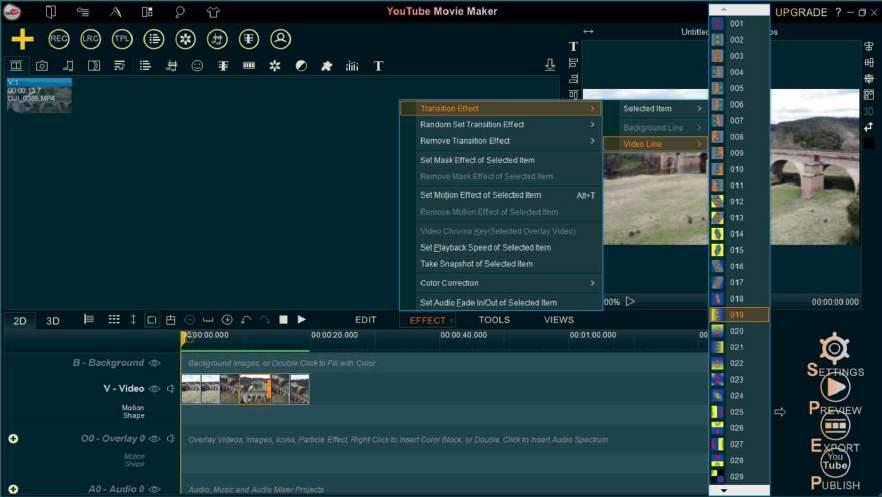
Task: Click the yellow plus add media button
Action: pyautogui.click(x=22, y=39)
